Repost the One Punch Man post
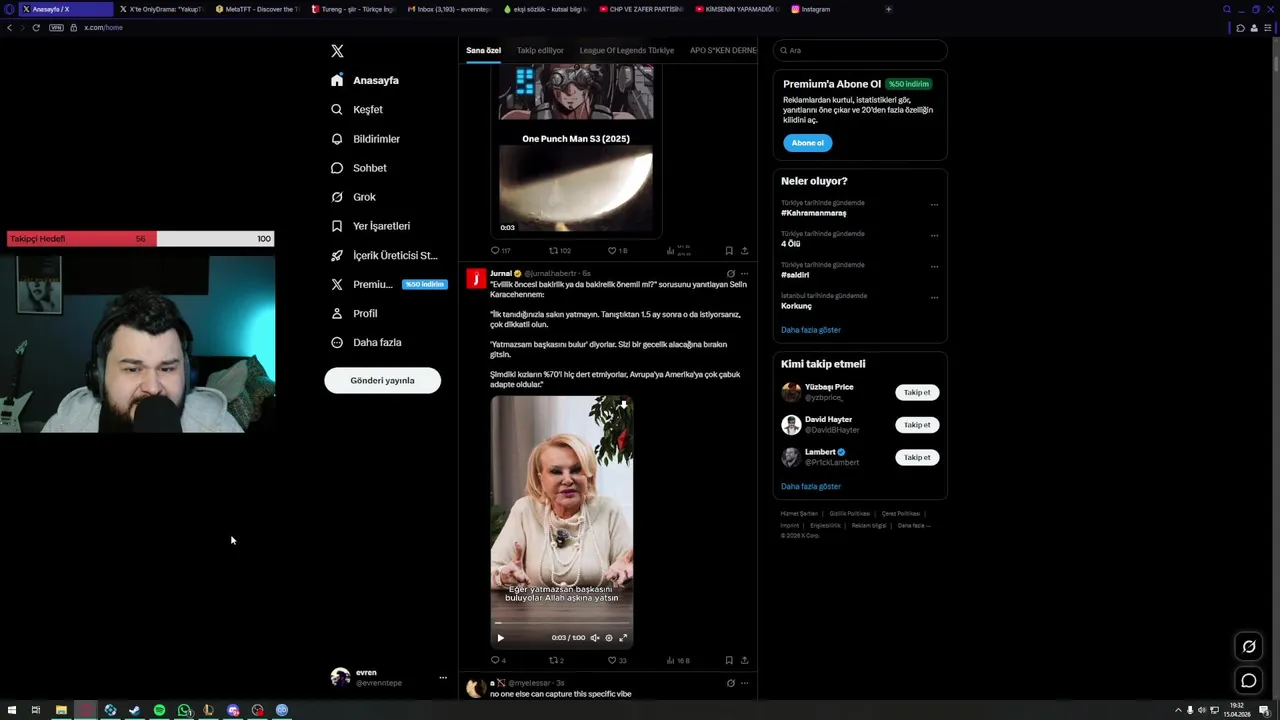The height and width of the screenshot is (720, 1280). tap(560, 251)
